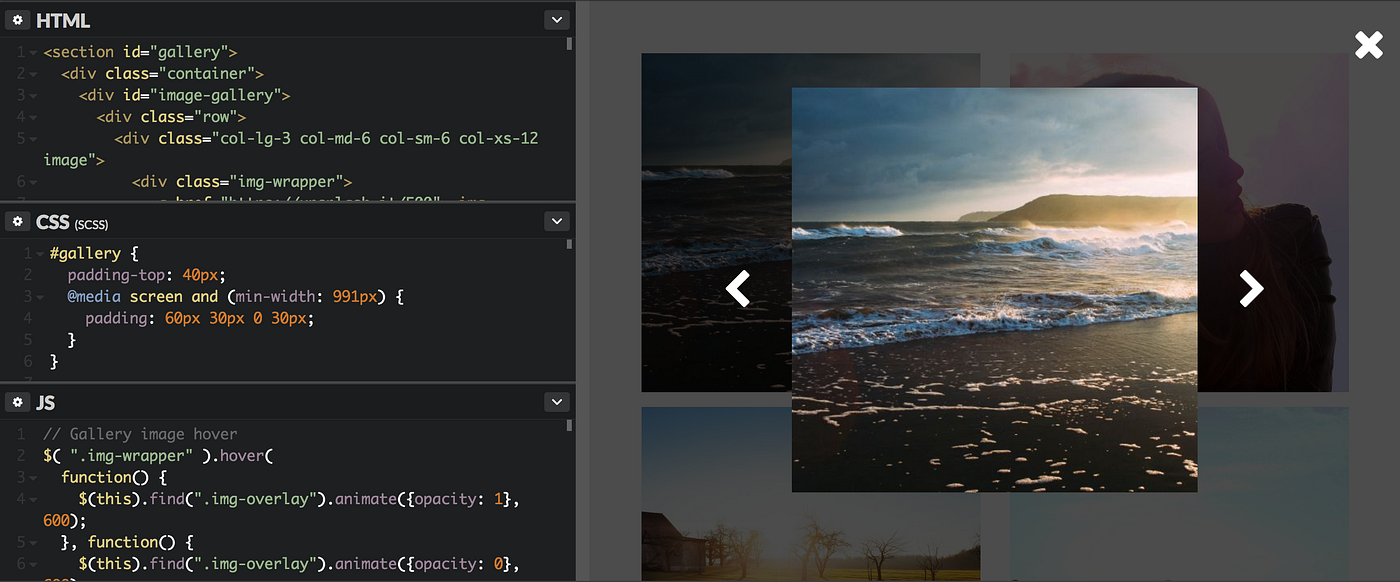Click the next-image arrow in the lightbox
The width and height of the screenshot is (1400, 582).
coord(1251,288)
